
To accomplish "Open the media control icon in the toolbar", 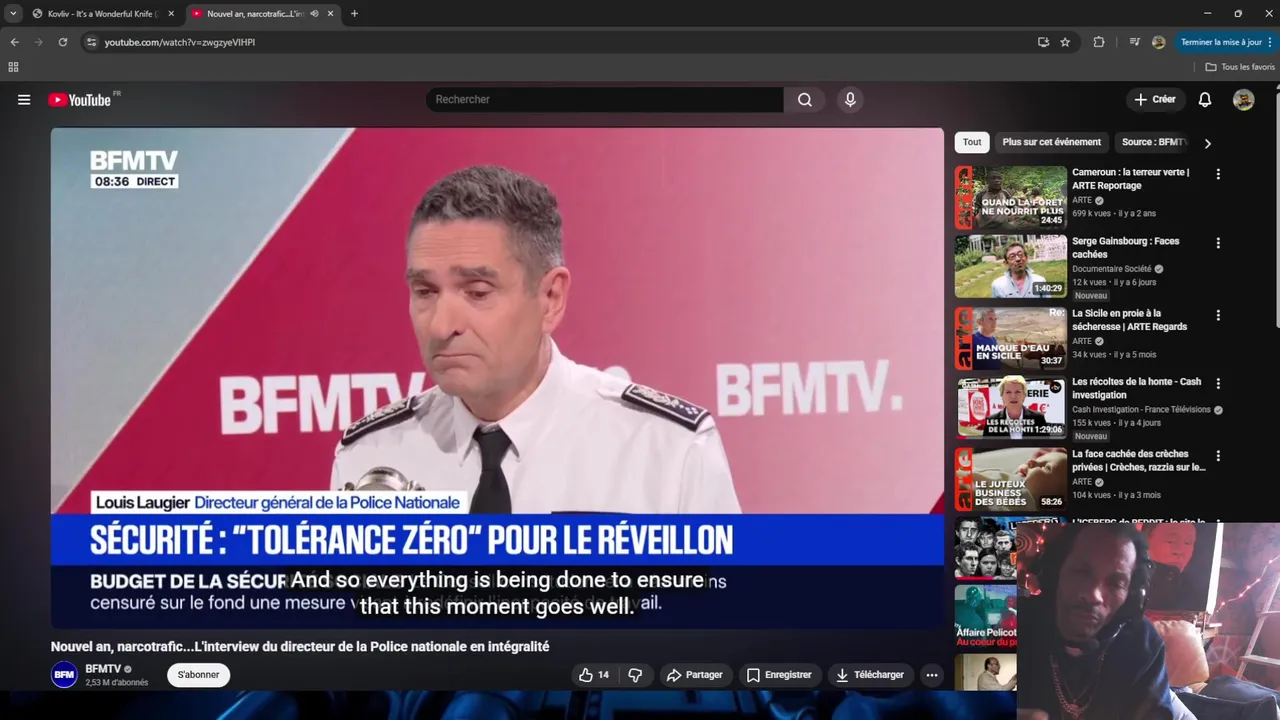I will (1134, 42).
